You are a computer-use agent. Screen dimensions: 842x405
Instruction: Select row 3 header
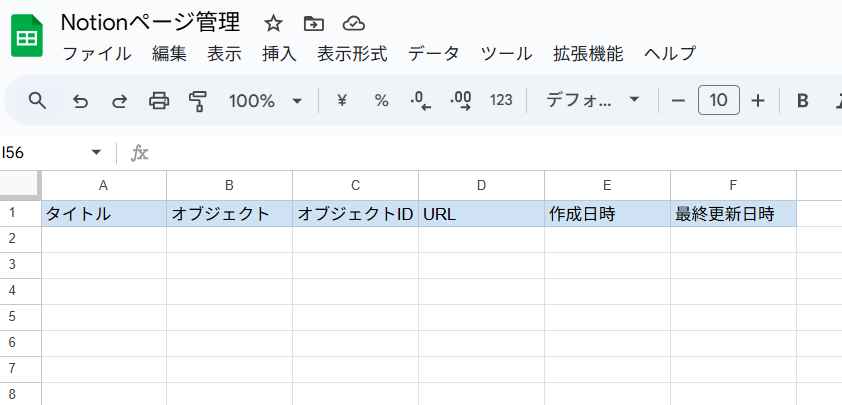tap(20, 265)
